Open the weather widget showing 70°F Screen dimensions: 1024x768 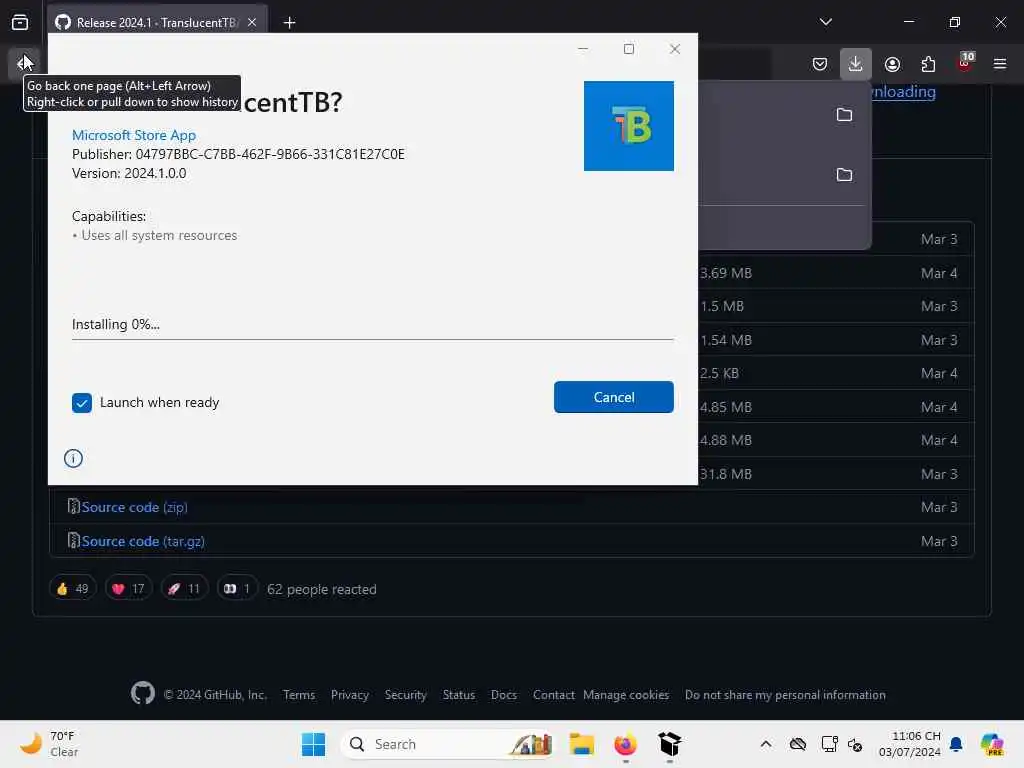coord(49,744)
